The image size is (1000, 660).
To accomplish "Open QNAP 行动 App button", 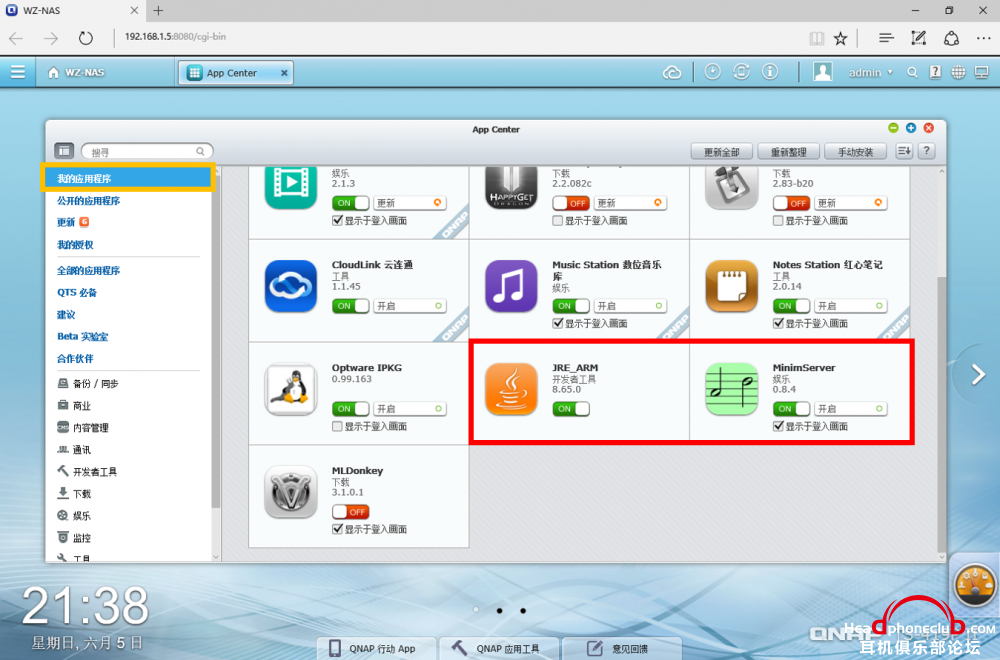I will pyautogui.click(x=377, y=648).
